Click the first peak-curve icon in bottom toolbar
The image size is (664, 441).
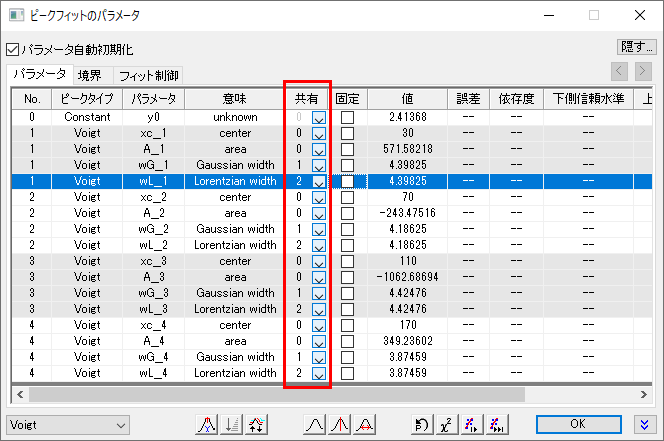[x=207, y=424]
